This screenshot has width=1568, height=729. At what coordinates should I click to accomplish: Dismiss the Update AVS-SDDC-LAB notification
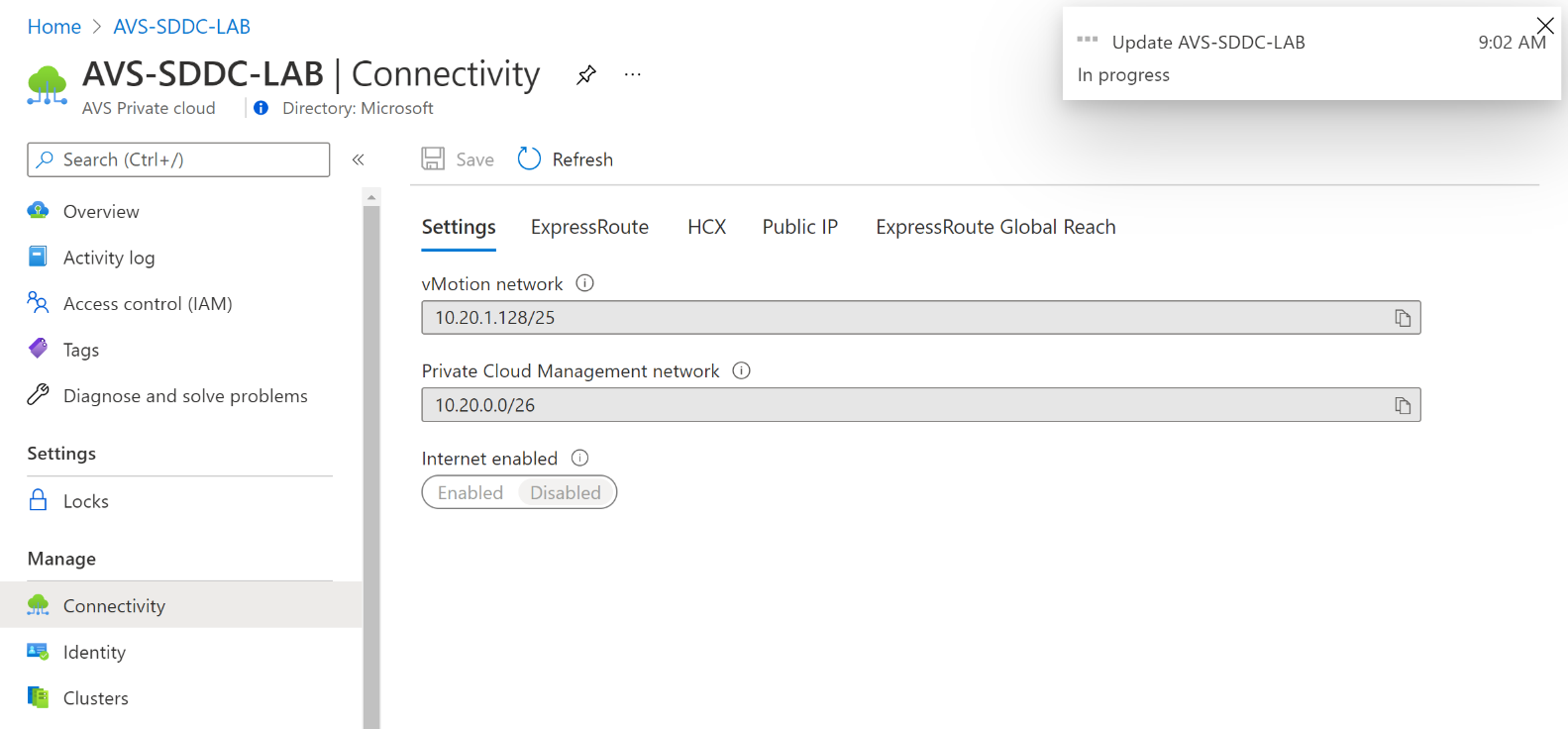pyautogui.click(x=1545, y=25)
